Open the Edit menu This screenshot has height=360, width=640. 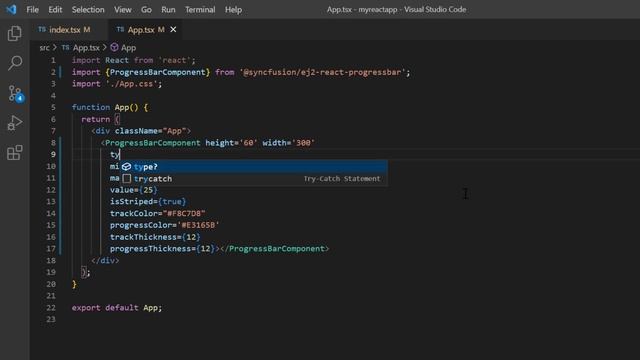55,9
